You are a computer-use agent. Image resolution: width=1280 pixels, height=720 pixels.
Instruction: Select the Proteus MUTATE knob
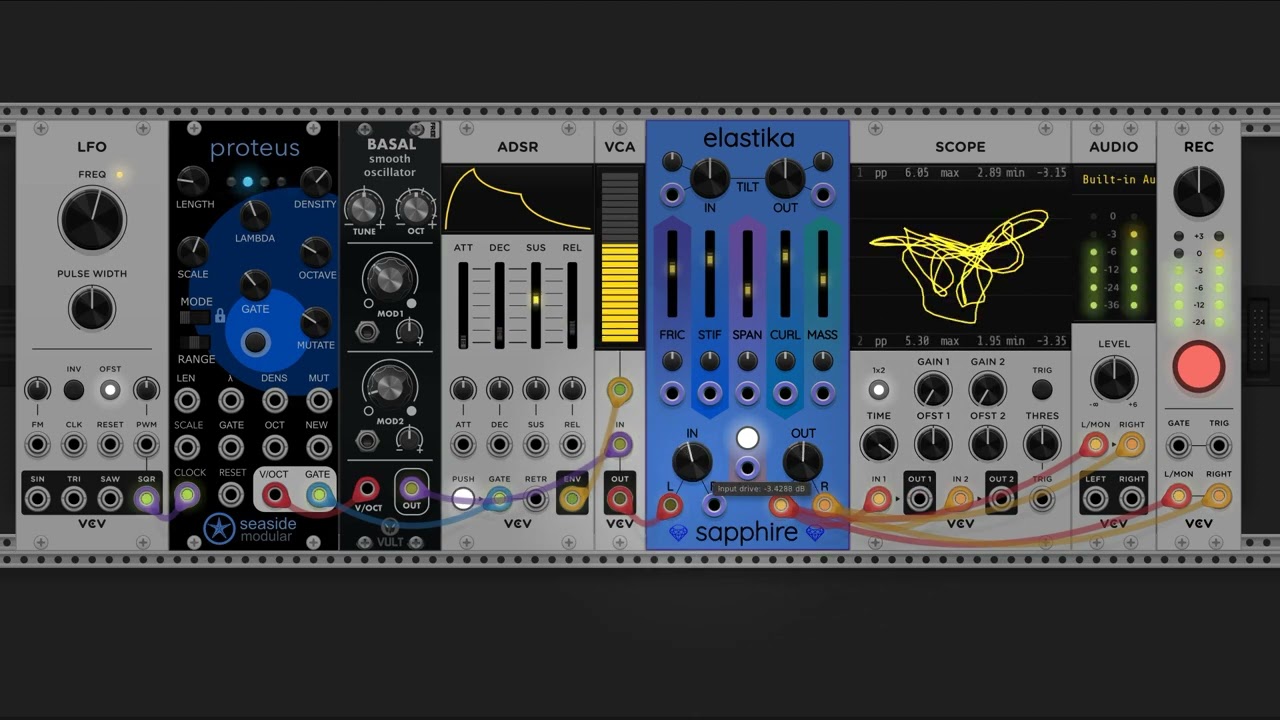315,322
